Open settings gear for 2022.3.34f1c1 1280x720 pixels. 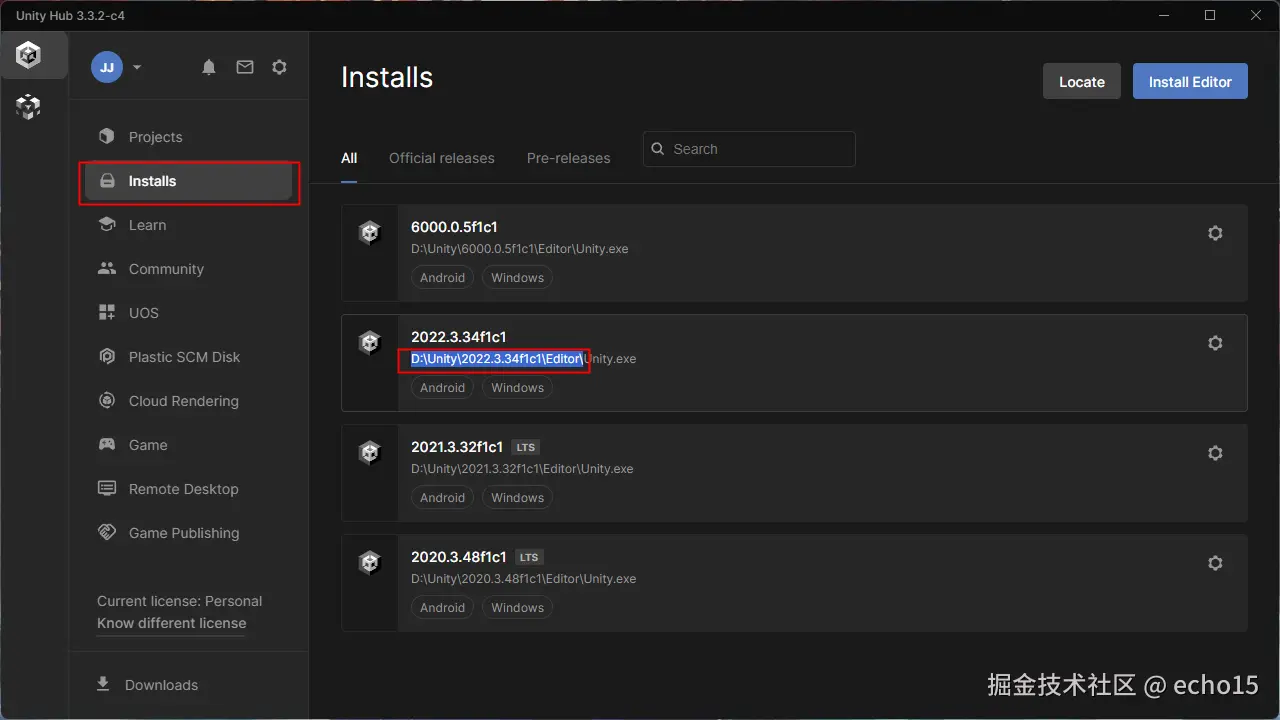click(x=1215, y=343)
